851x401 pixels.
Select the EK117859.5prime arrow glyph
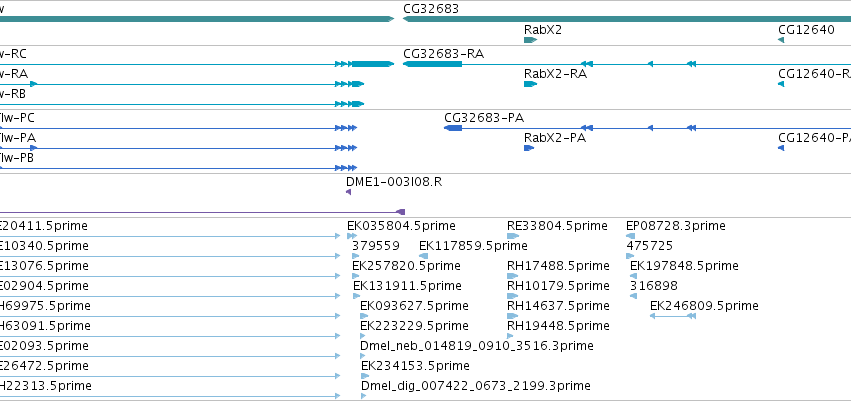(x=423, y=256)
